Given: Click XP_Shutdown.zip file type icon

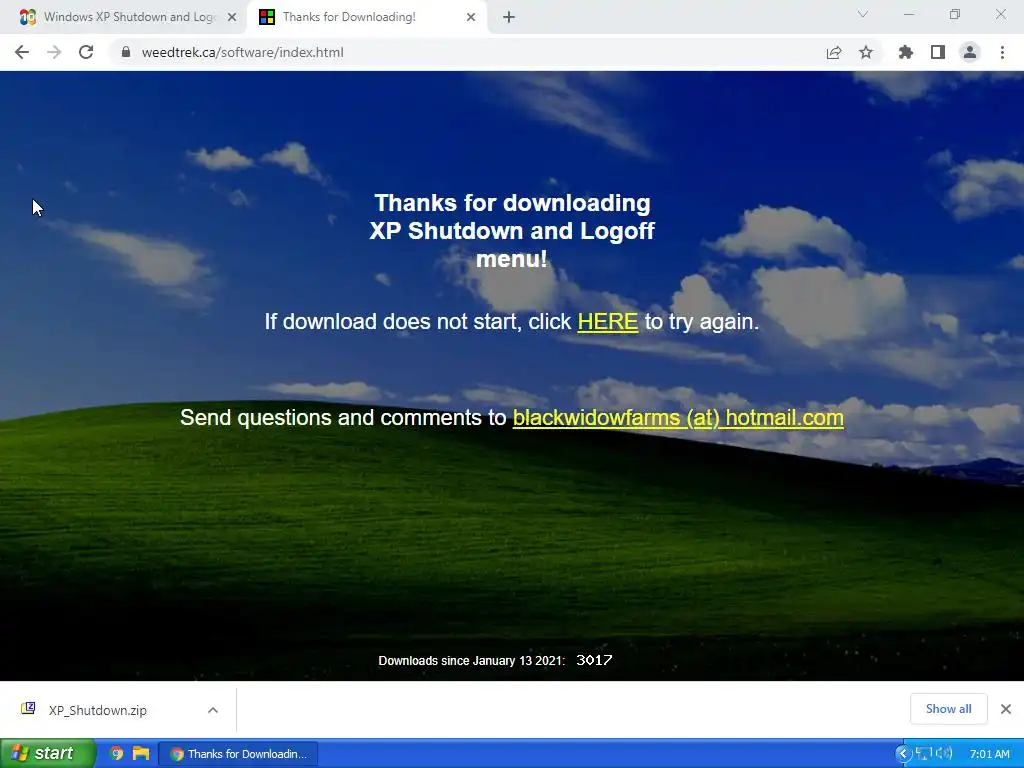Looking at the screenshot, I should (x=28, y=709).
